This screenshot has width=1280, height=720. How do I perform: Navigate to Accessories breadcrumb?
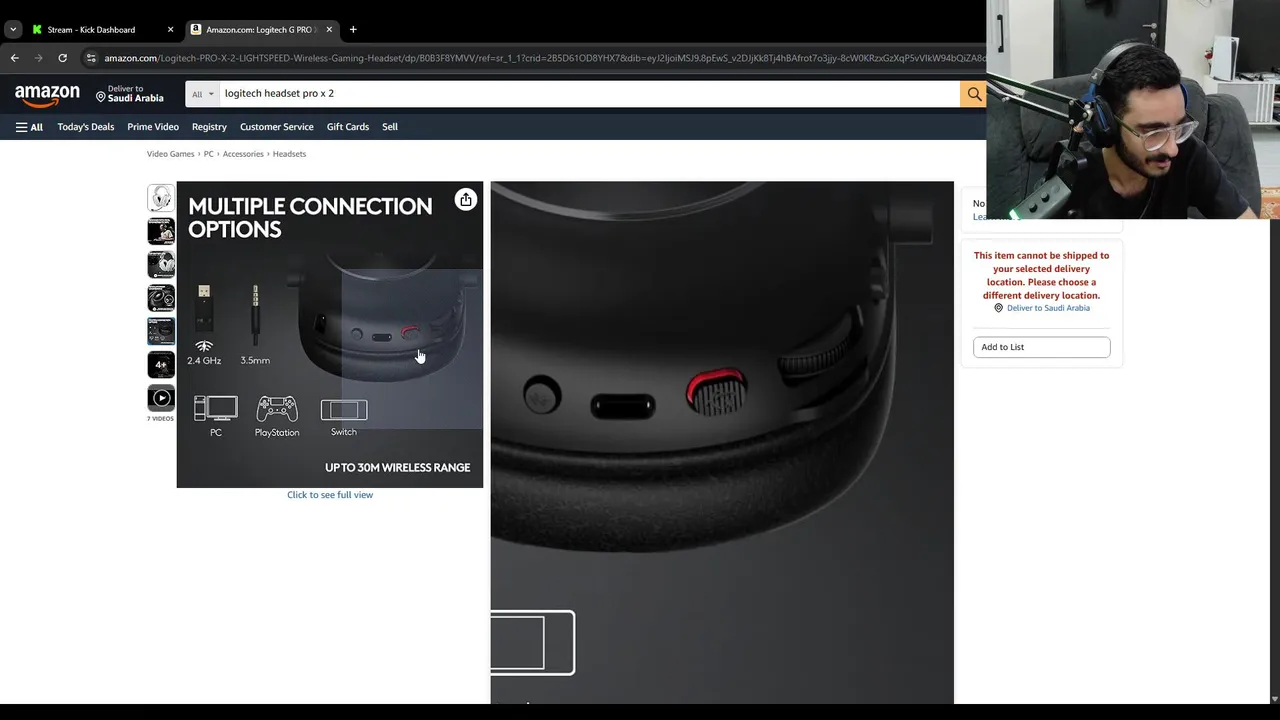pos(243,154)
